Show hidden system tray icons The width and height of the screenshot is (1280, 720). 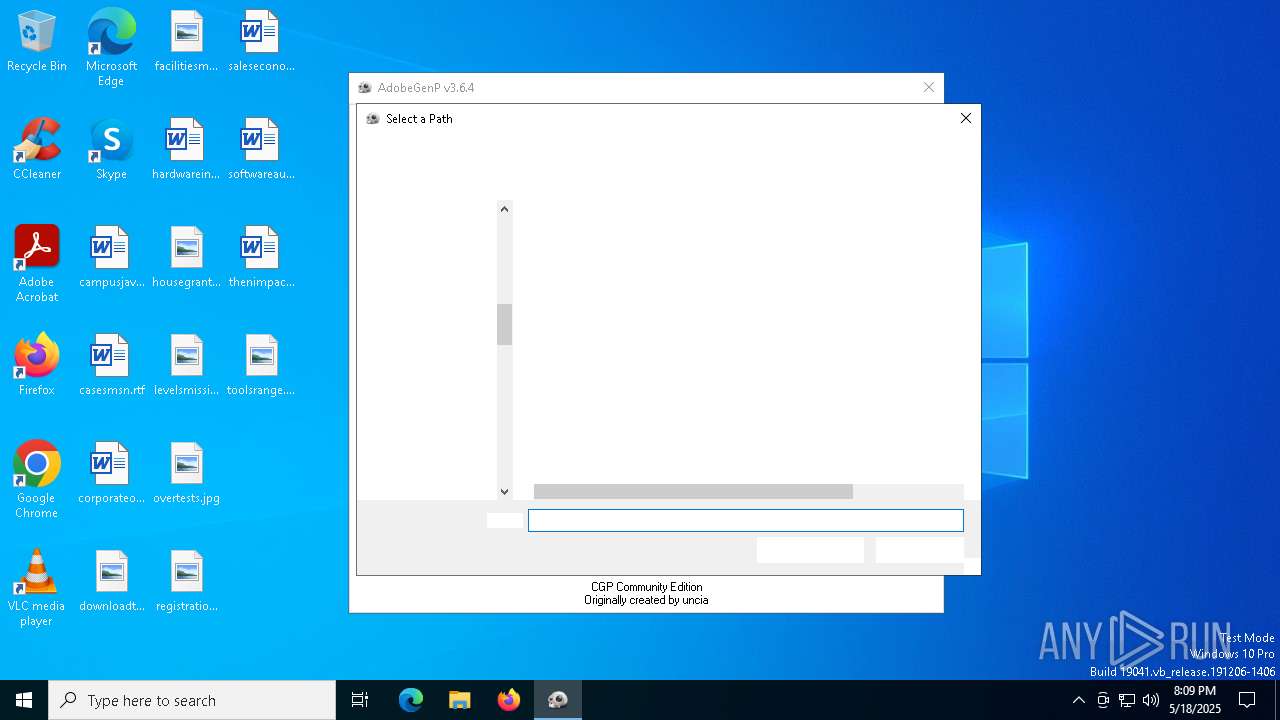click(1078, 700)
